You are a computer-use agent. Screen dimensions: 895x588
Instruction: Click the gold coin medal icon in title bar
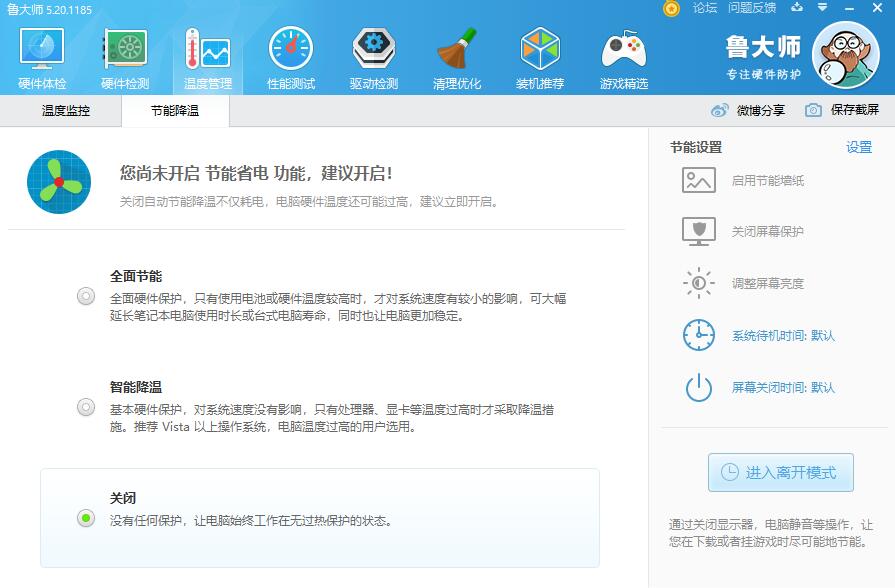tap(671, 9)
